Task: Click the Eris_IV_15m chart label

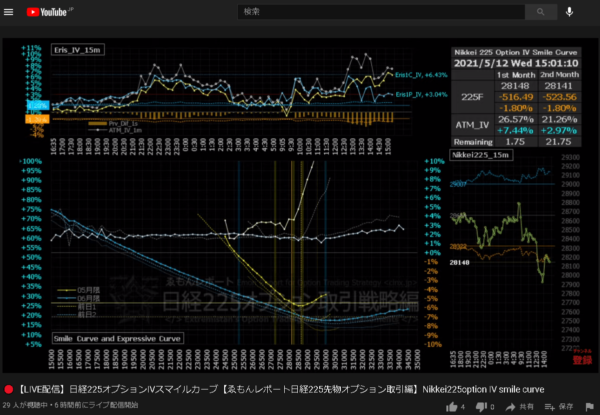Action: tap(78, 50)
